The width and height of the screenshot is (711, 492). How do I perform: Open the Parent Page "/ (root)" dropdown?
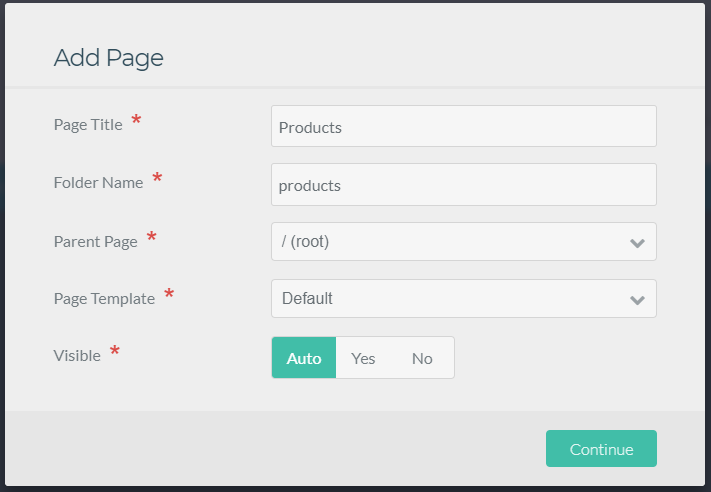(x=450, y=242)
